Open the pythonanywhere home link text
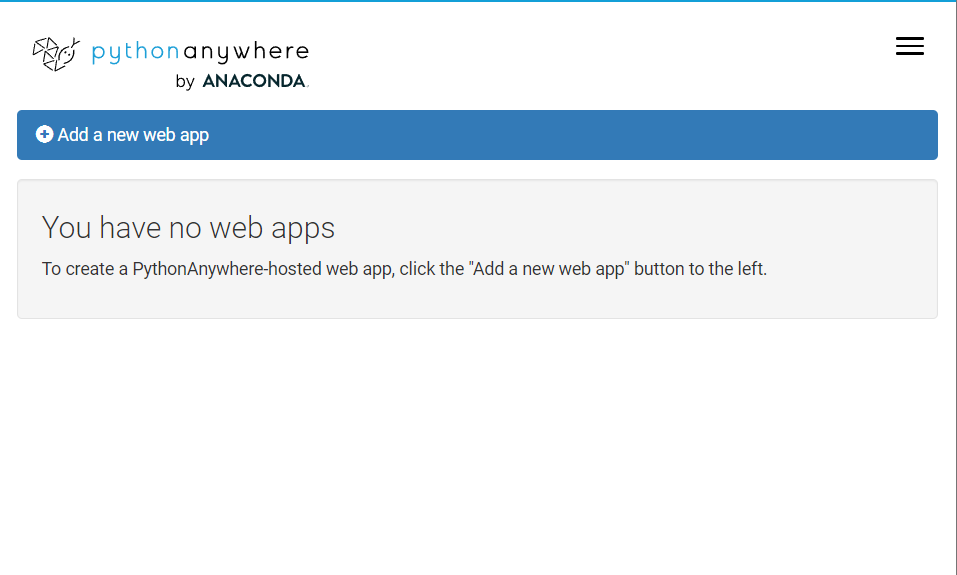Viewport: 957px width, 575px height. (200, 52)
